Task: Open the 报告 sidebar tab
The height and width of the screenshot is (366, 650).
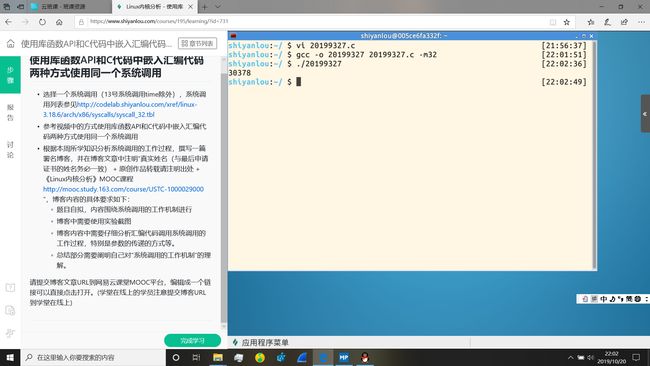Action: click(x=10, y=112)
